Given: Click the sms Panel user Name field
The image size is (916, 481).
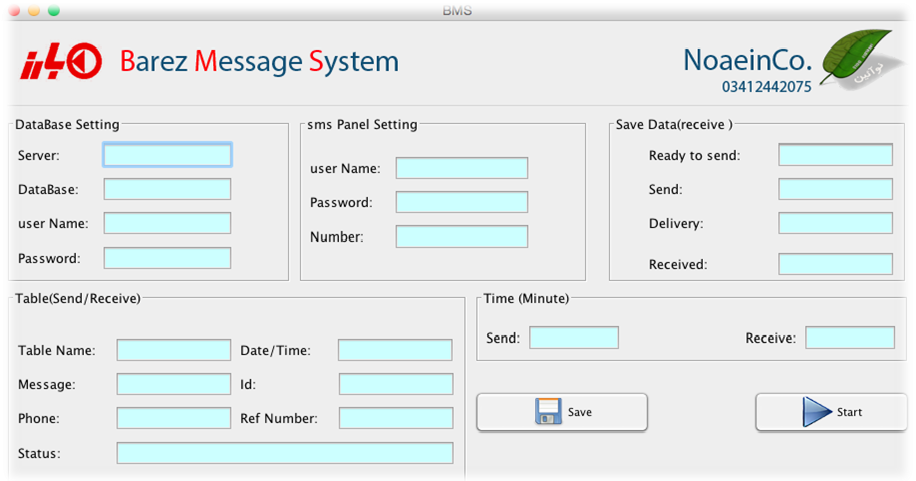Looking at the screenshot, I should coord(462,168).
